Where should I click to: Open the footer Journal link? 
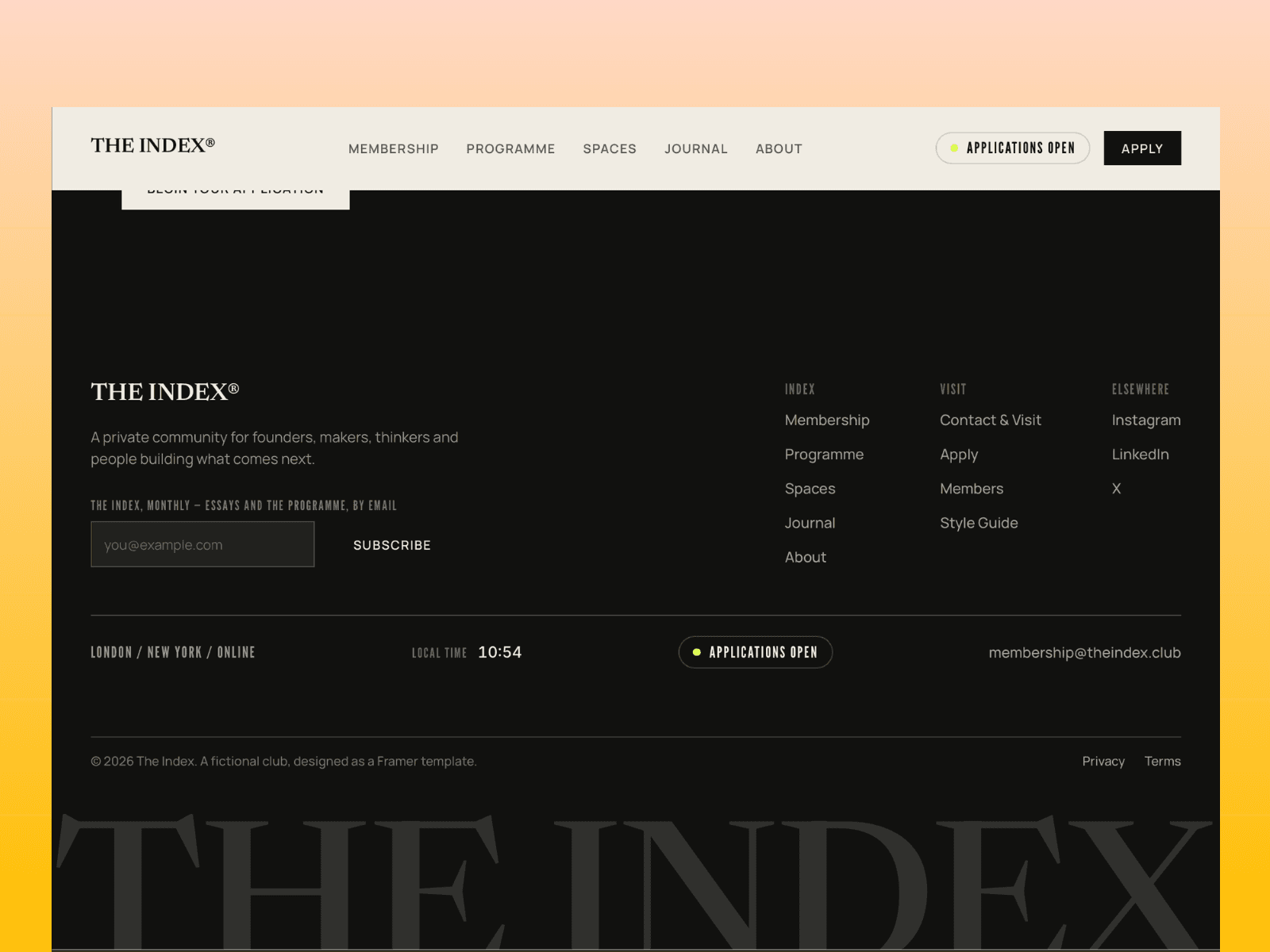click(x=810, y=523)
